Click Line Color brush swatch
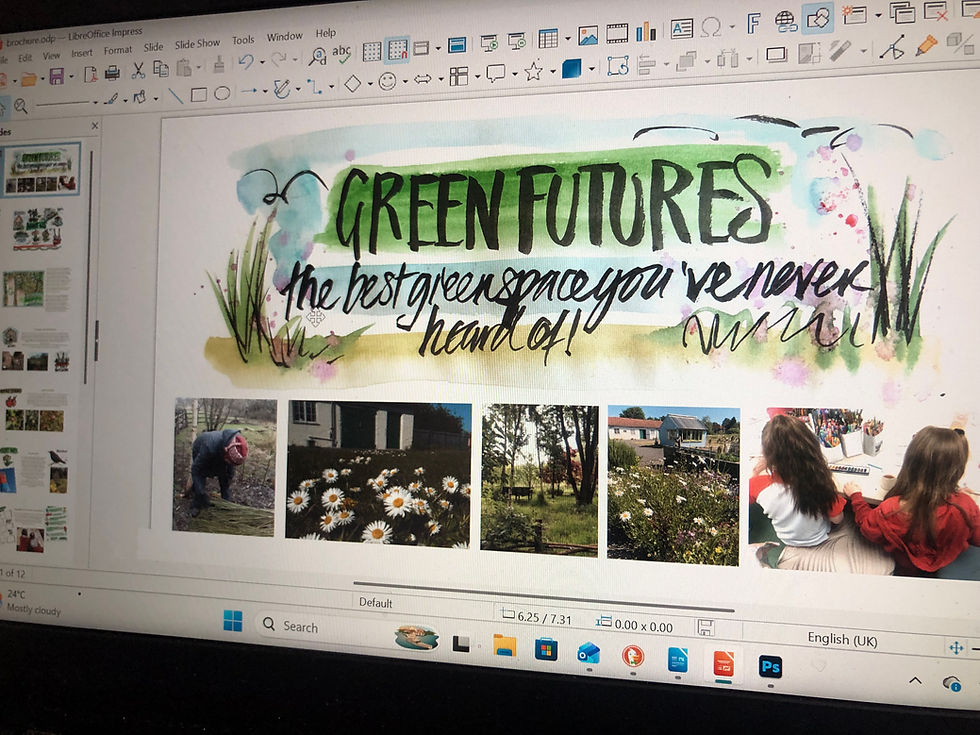 [111, 99]
